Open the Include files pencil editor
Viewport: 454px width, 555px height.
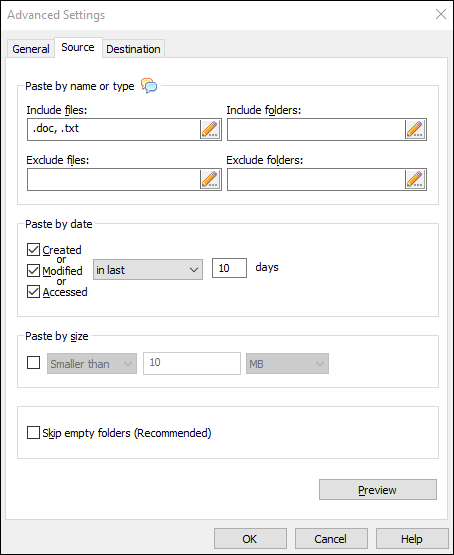tap(210, 129)
